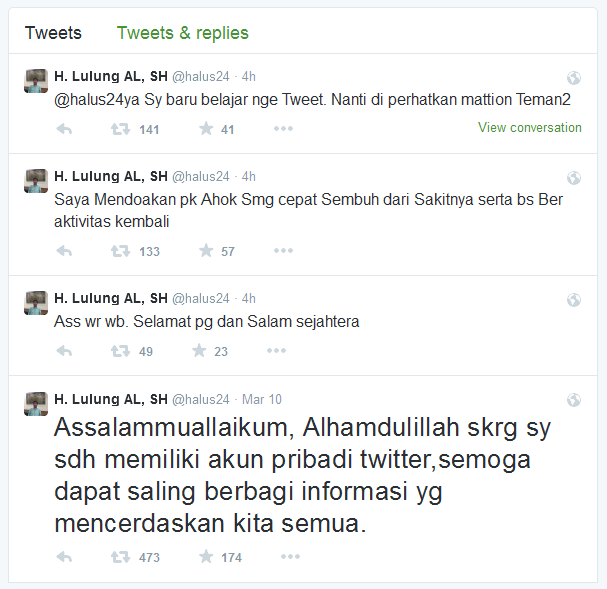Reply to 'Ass wr wb' tweet

(x=64, y=351)
